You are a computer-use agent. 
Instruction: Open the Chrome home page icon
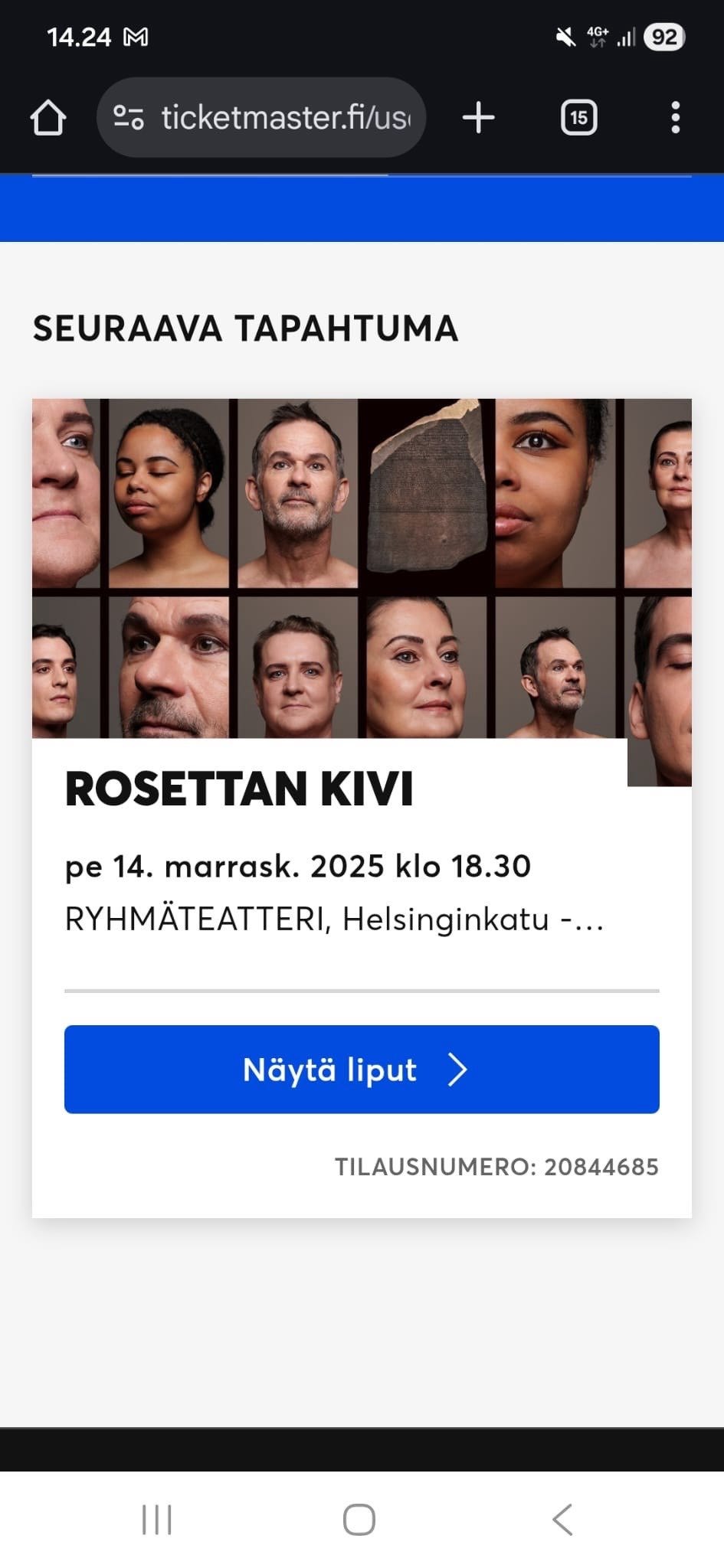point(48,116)
